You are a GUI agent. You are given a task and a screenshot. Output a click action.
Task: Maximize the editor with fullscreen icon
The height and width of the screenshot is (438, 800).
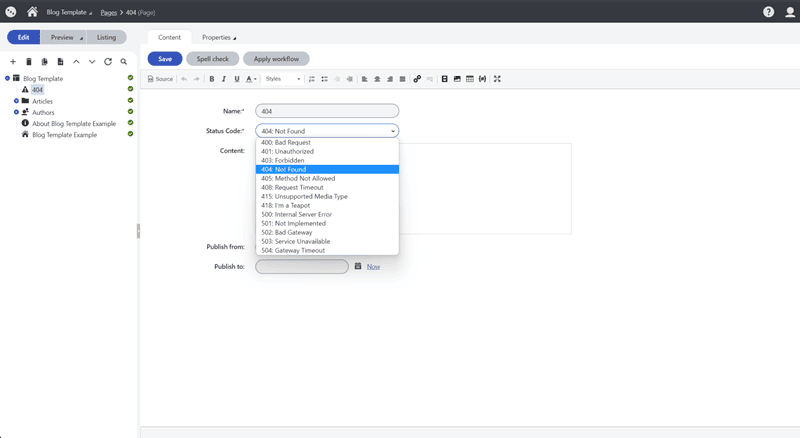pos(497,79)
